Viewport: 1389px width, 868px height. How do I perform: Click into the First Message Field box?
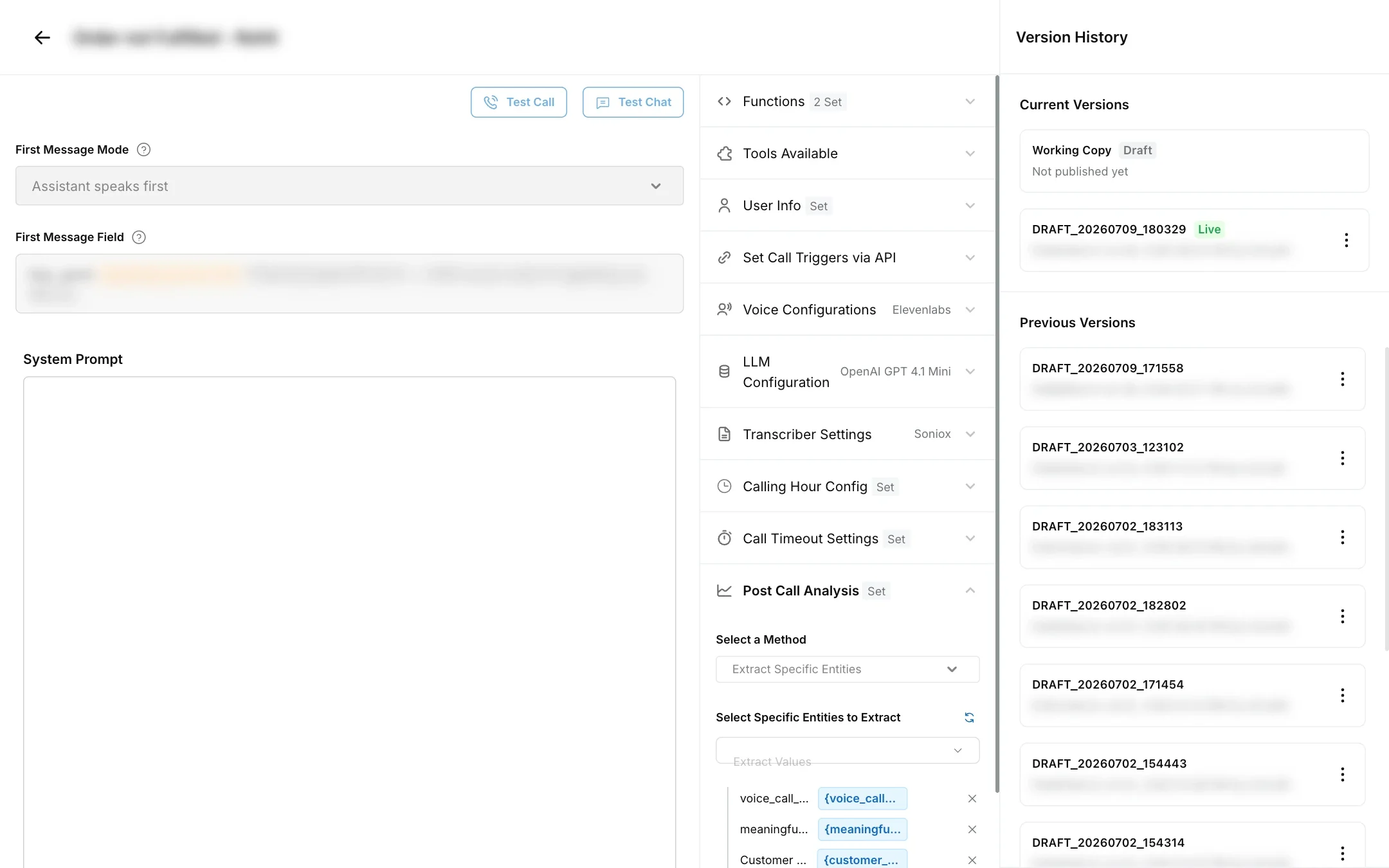tap(349, 284)
